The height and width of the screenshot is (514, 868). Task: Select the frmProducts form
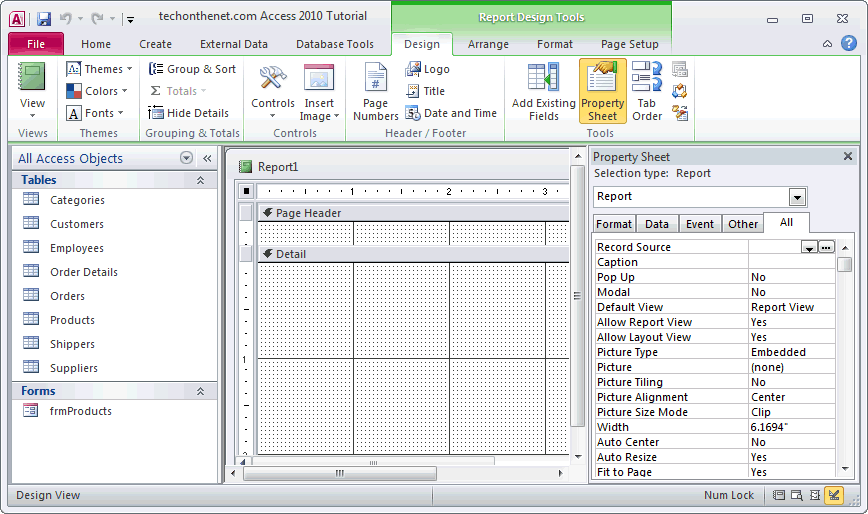pos(115,411)
